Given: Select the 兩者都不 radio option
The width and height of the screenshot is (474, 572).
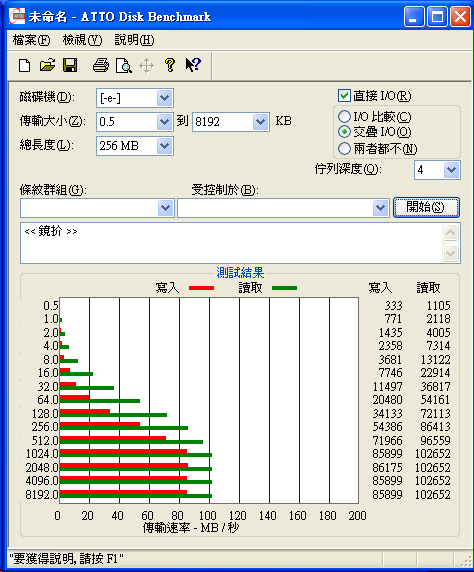Looking at the screenshot, I should coord(344,148).
